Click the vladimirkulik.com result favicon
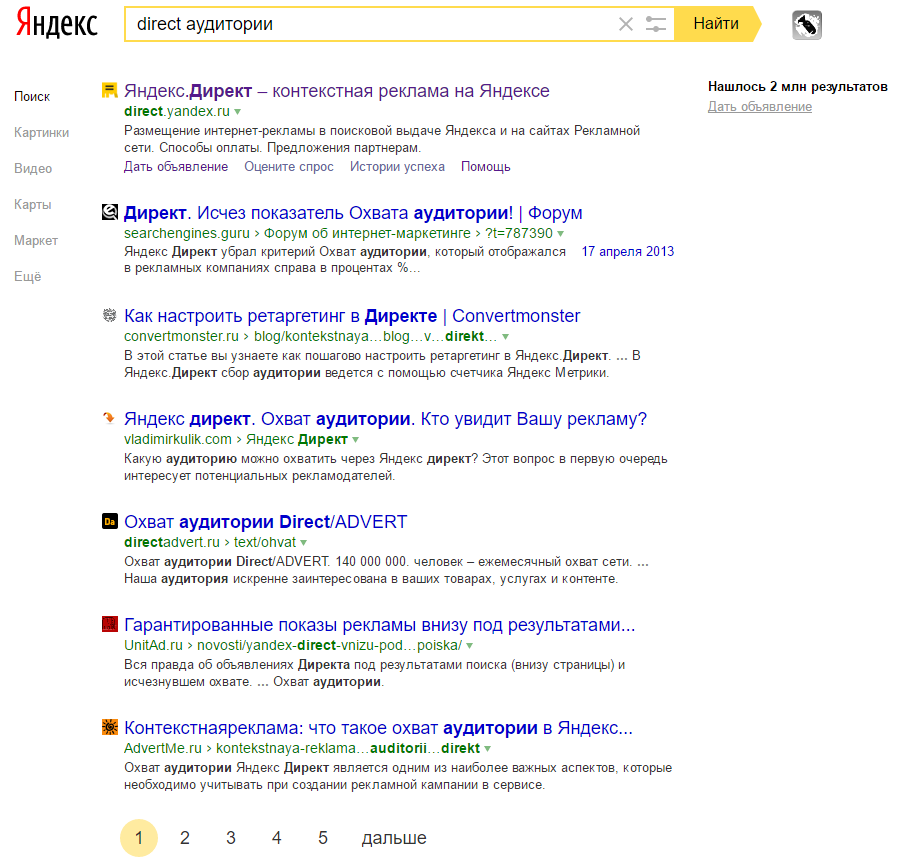Screen dimensions: 897x859 109,418
